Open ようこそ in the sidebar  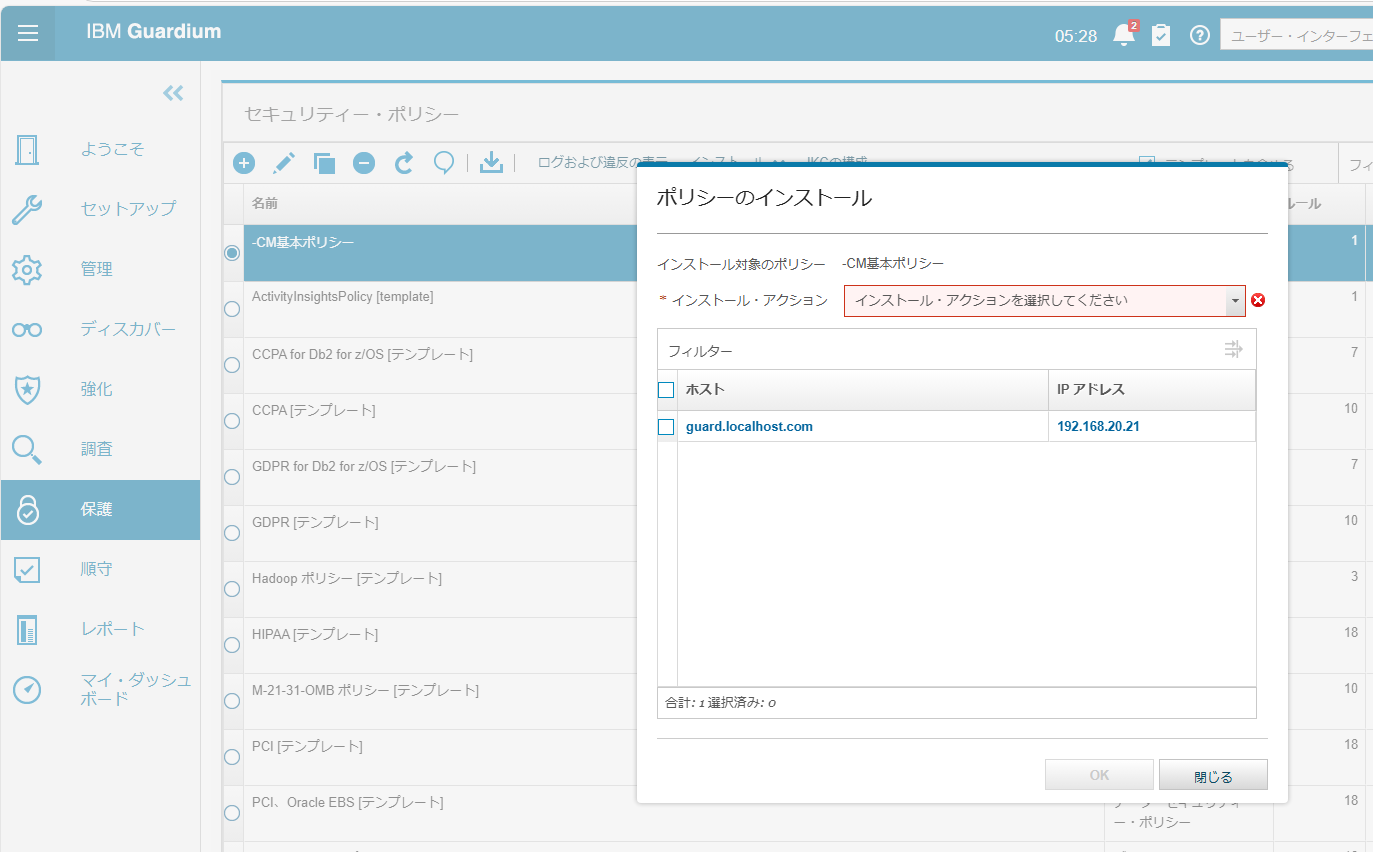[x=112, y=149]
